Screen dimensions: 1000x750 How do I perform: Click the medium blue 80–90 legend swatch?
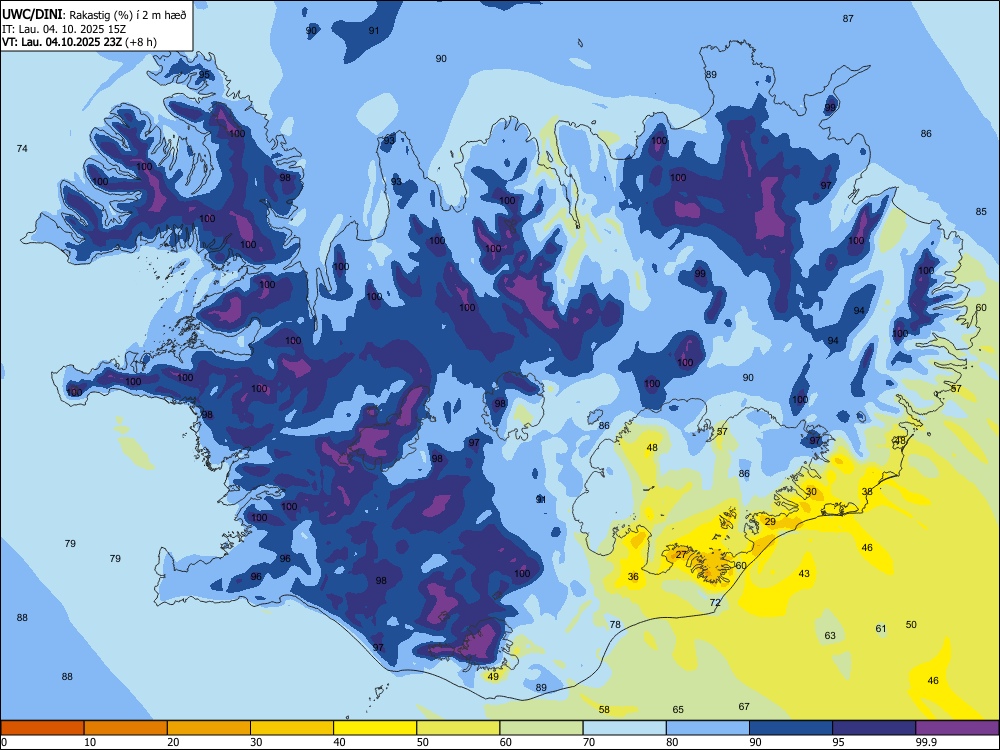pyautogui.click(x=708, y=728)
